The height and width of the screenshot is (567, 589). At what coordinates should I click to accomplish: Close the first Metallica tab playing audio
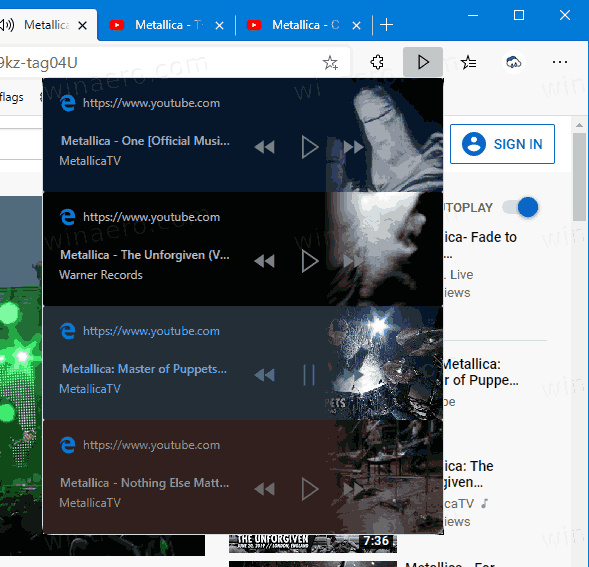point(82,26)
